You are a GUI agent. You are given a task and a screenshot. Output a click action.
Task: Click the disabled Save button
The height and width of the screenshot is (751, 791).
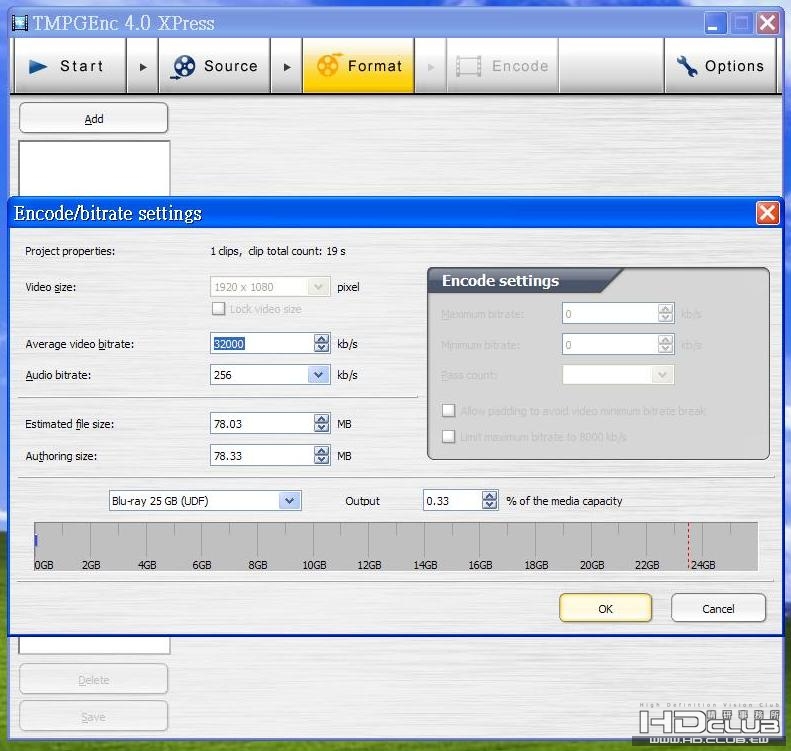coord(93,716)
